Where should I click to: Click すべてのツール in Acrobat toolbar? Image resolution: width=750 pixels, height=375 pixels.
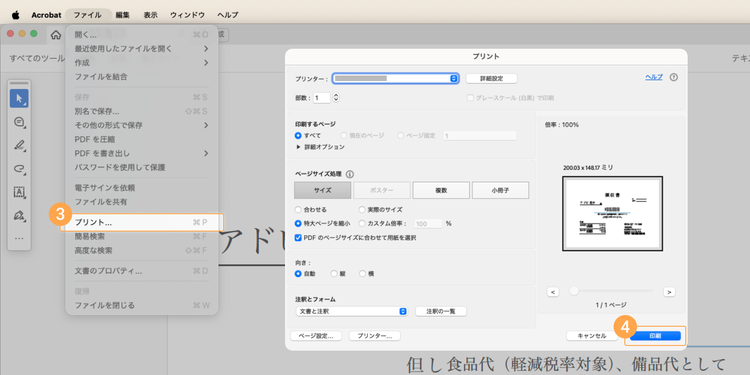37,58
